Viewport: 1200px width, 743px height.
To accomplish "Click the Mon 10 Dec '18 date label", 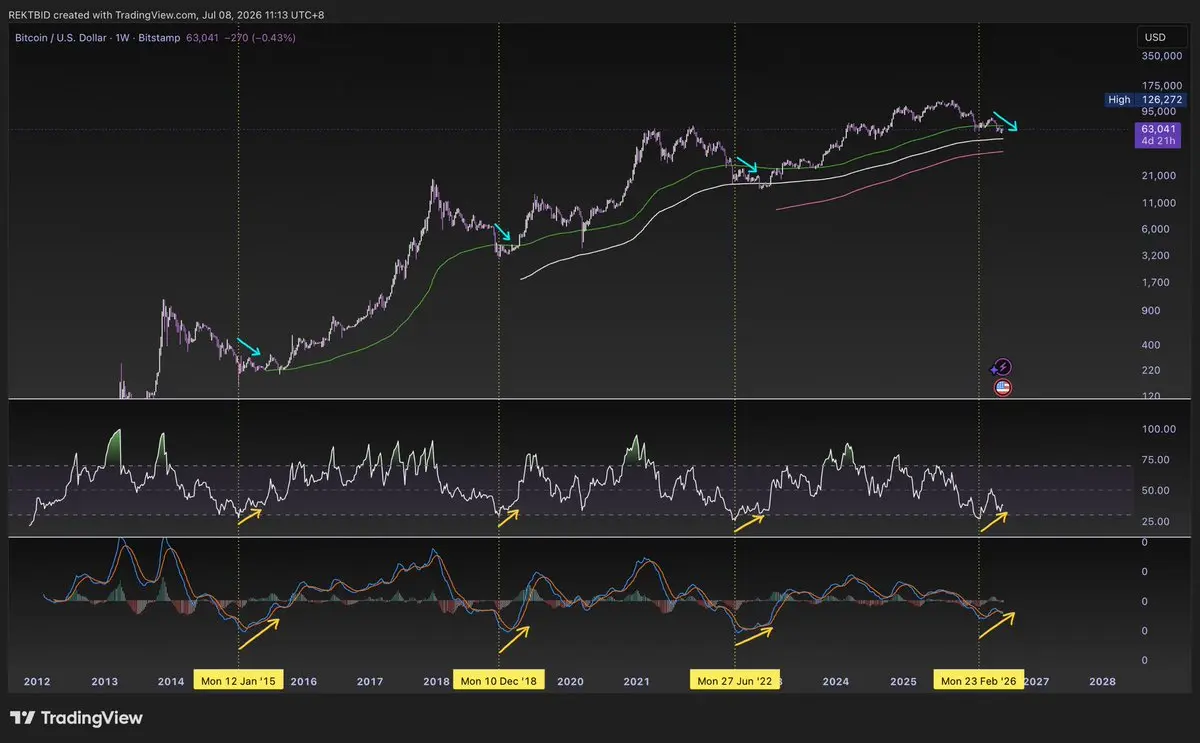I will pyautogui.click(x=498, y=681).
